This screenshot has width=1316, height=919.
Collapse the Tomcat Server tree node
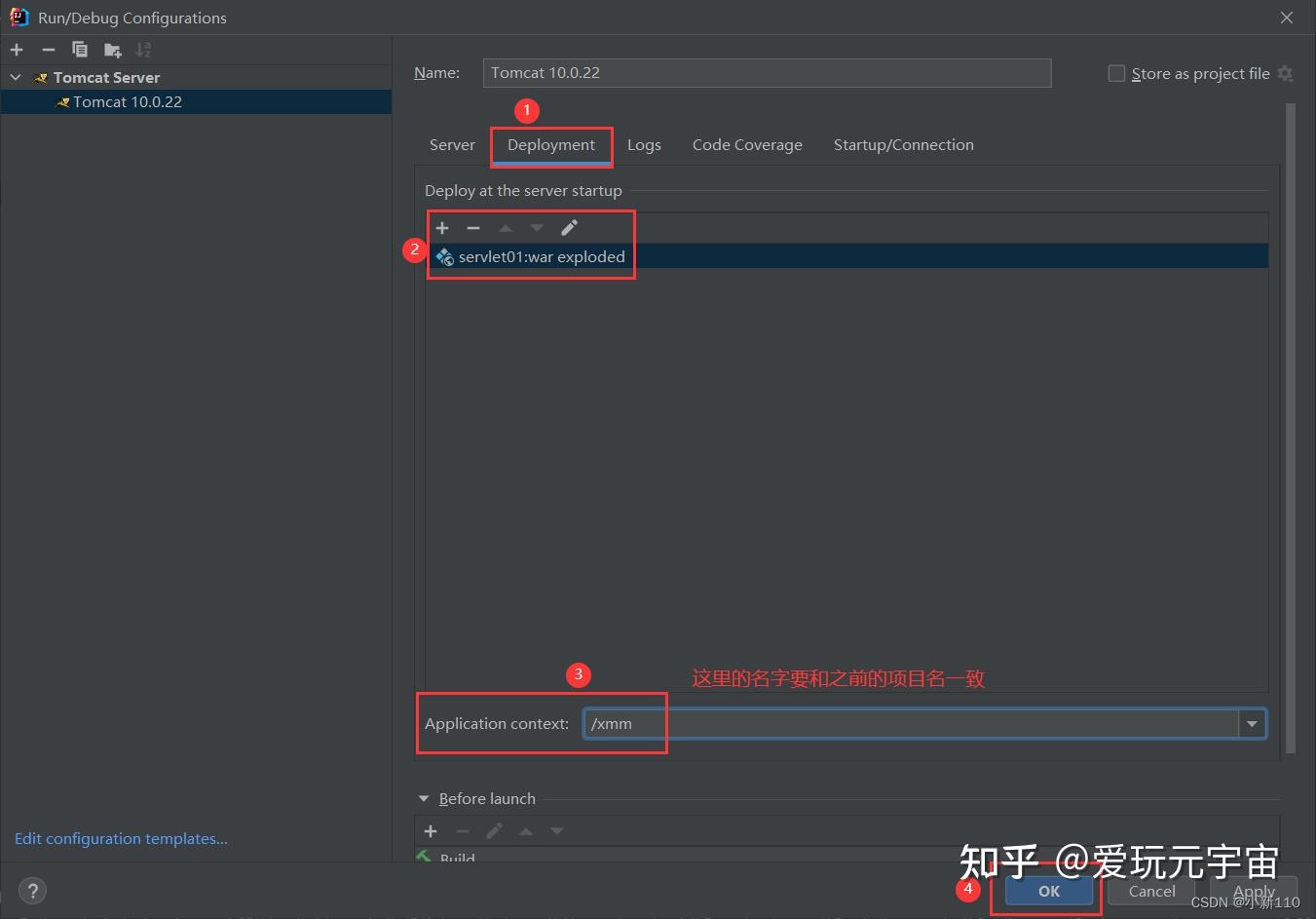click(15, 77)
